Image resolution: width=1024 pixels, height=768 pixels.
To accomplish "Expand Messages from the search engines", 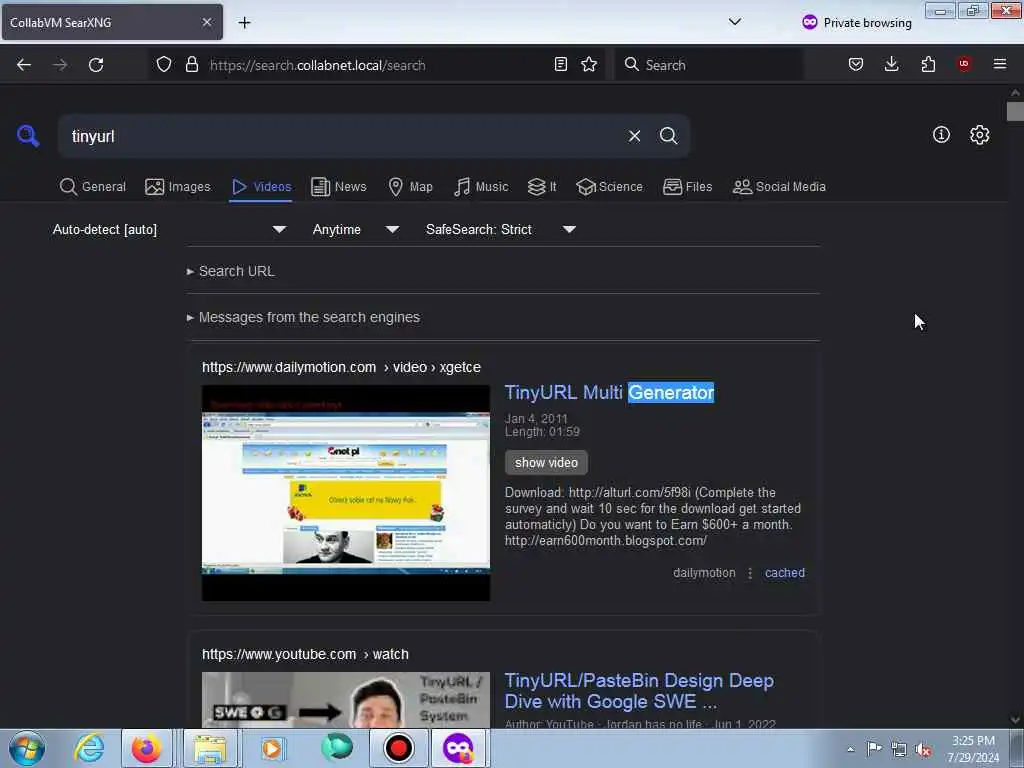I will point(303,317).
